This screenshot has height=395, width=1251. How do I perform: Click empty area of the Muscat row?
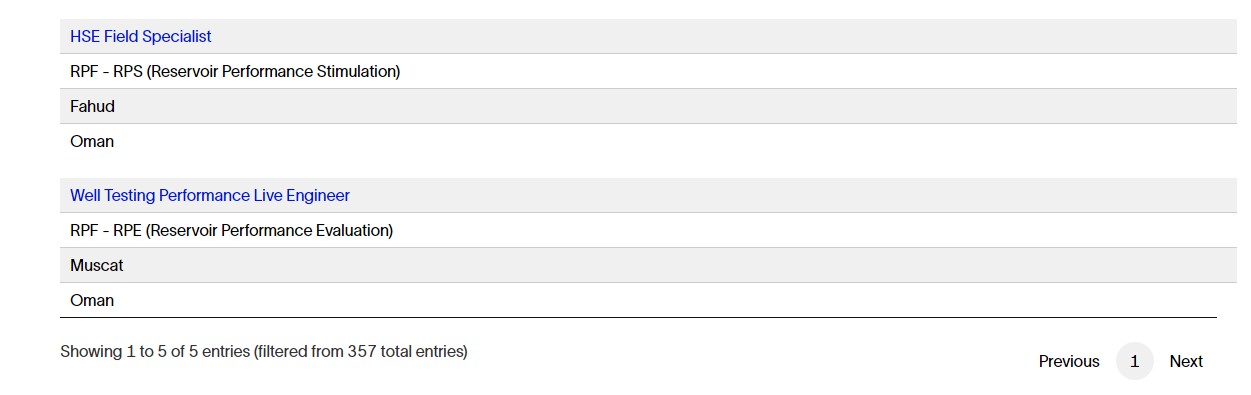(x=680, y=265)
